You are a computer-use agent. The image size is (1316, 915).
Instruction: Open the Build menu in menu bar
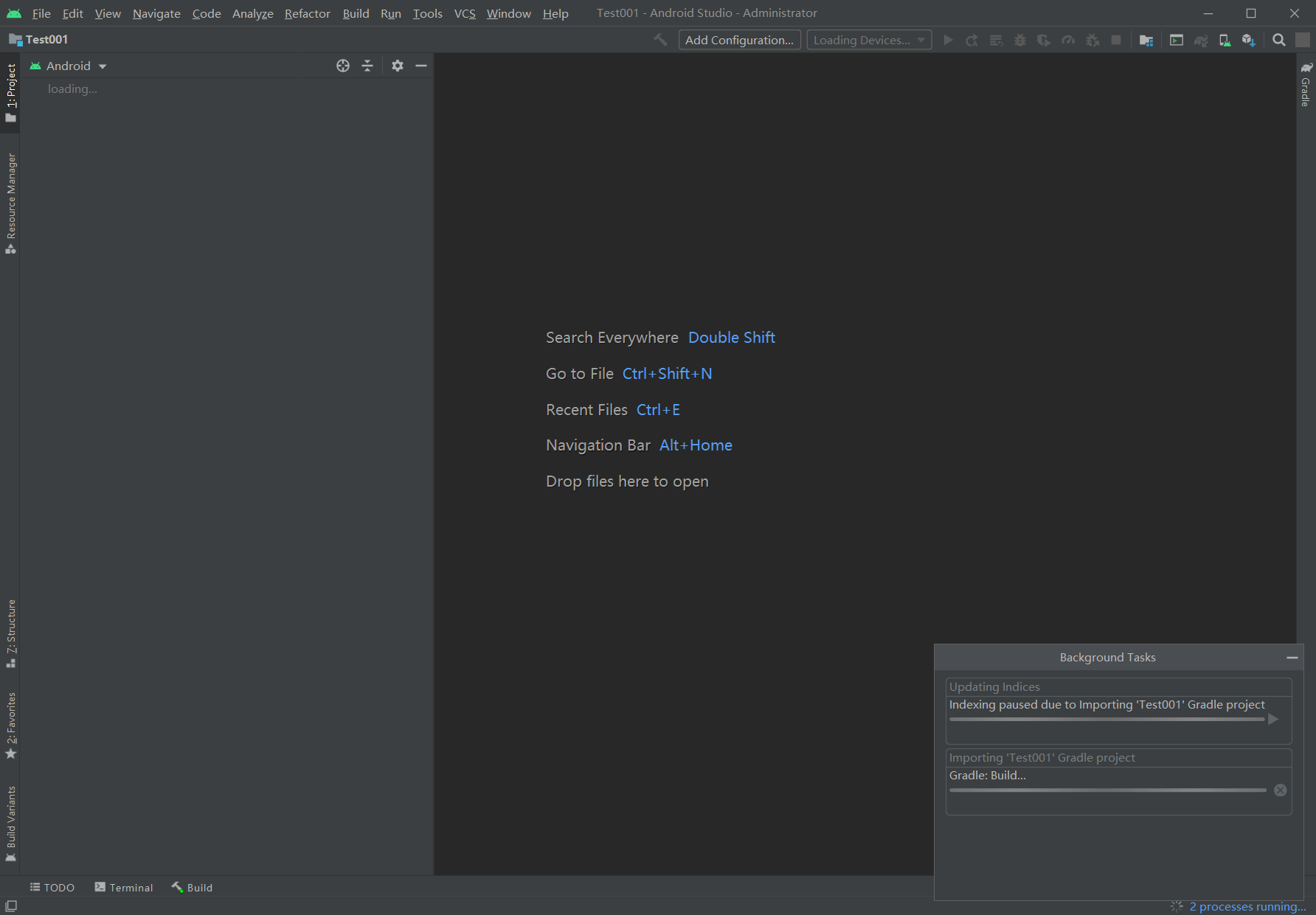click(356, 13)
